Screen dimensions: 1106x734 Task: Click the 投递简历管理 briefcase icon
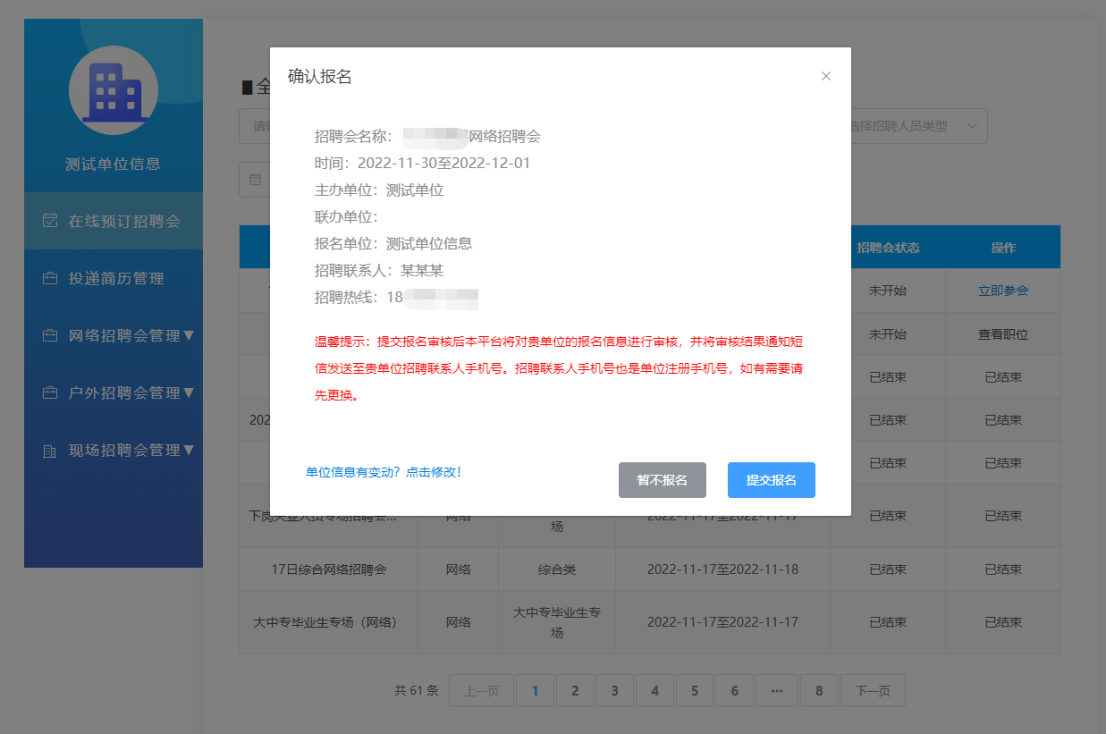pyautogui.click(x=50, y=277)
